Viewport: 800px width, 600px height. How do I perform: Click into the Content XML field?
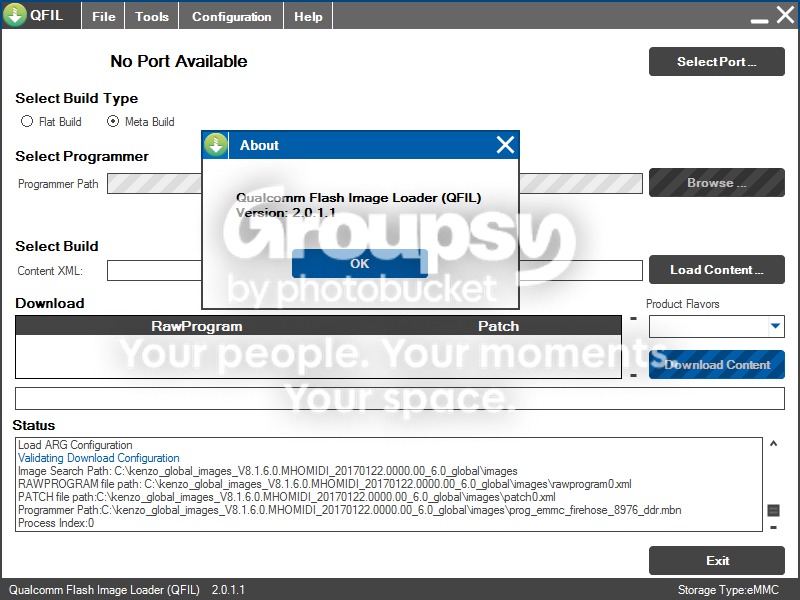[x=374, y=270]
